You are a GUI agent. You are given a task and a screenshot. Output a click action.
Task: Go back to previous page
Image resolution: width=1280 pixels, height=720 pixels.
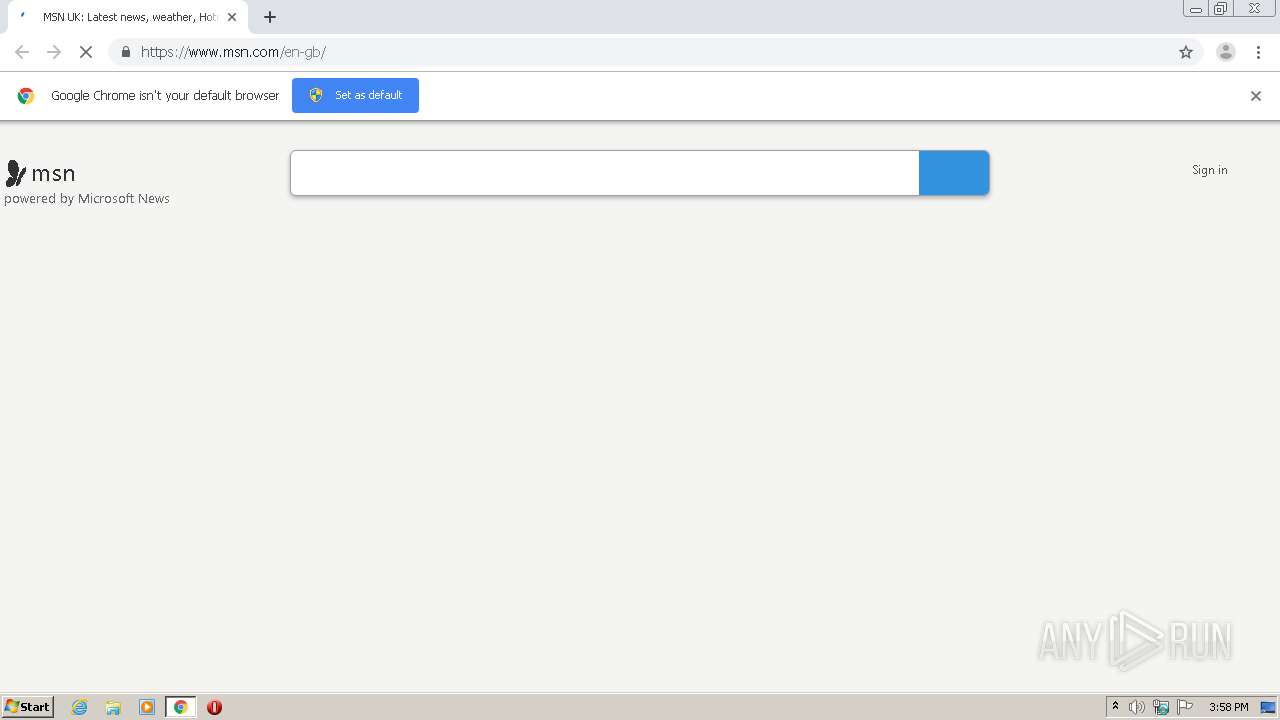coord(22,52)
